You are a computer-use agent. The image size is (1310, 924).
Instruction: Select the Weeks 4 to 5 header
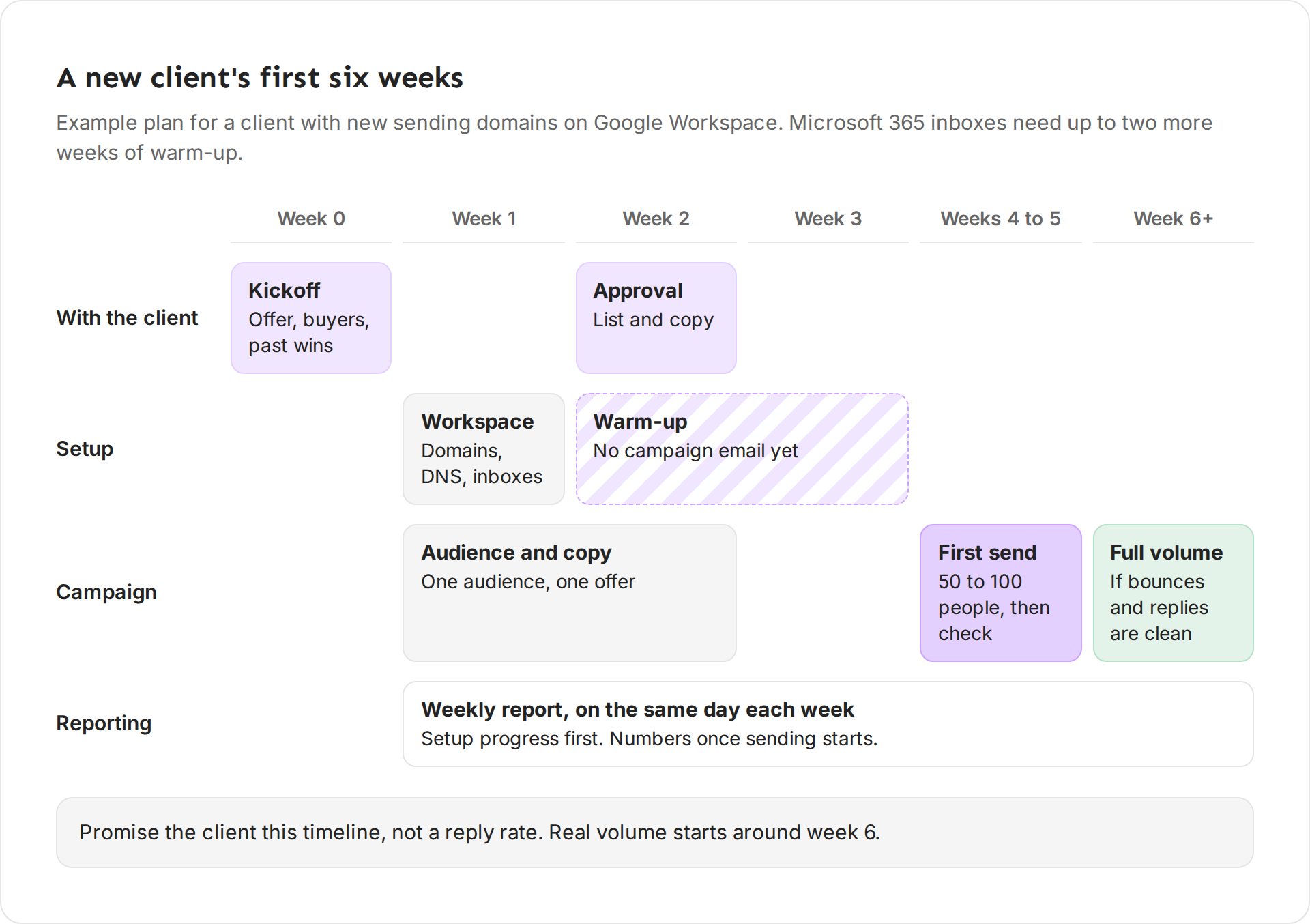(x=1001, y=218)
